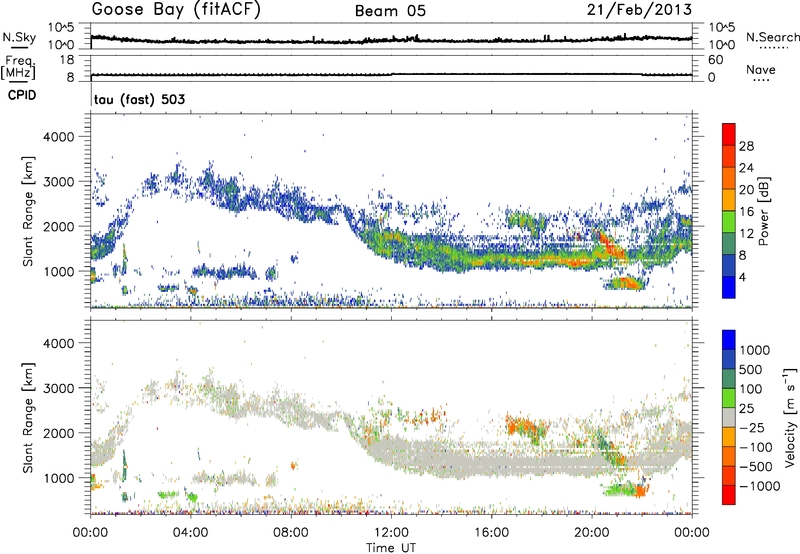Select the Velocity [m s⁻¹] colorbar title
This screenshot has height=554, width=800.
(790, 417)
